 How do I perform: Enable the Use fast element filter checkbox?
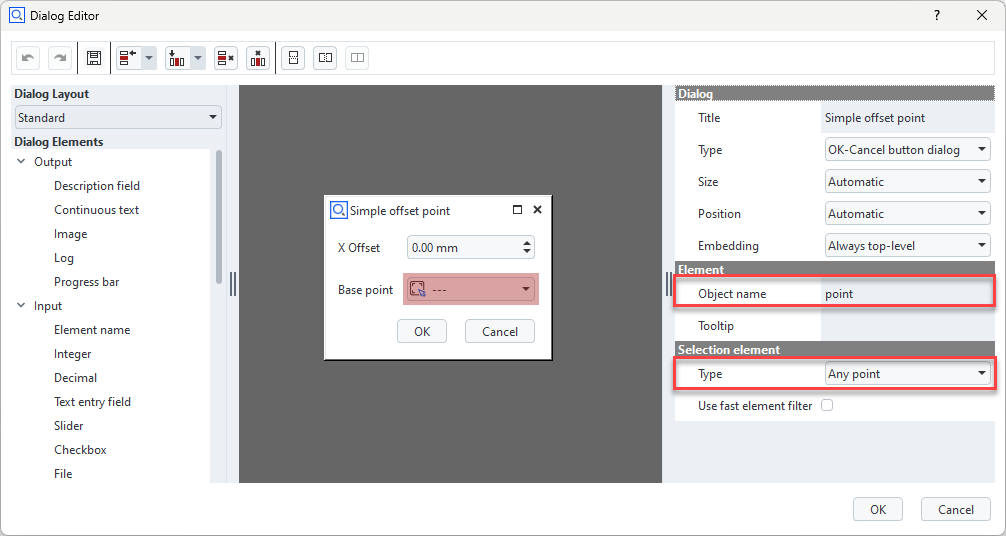(827, 406)
